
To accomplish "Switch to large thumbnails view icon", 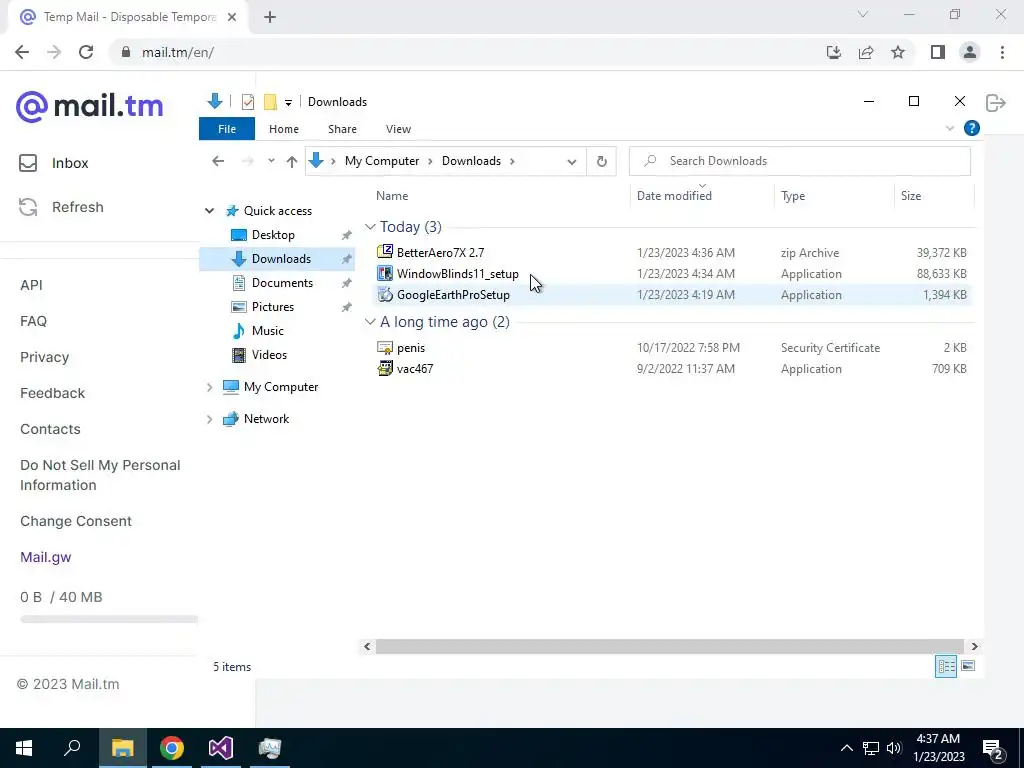I will [968, 666].
